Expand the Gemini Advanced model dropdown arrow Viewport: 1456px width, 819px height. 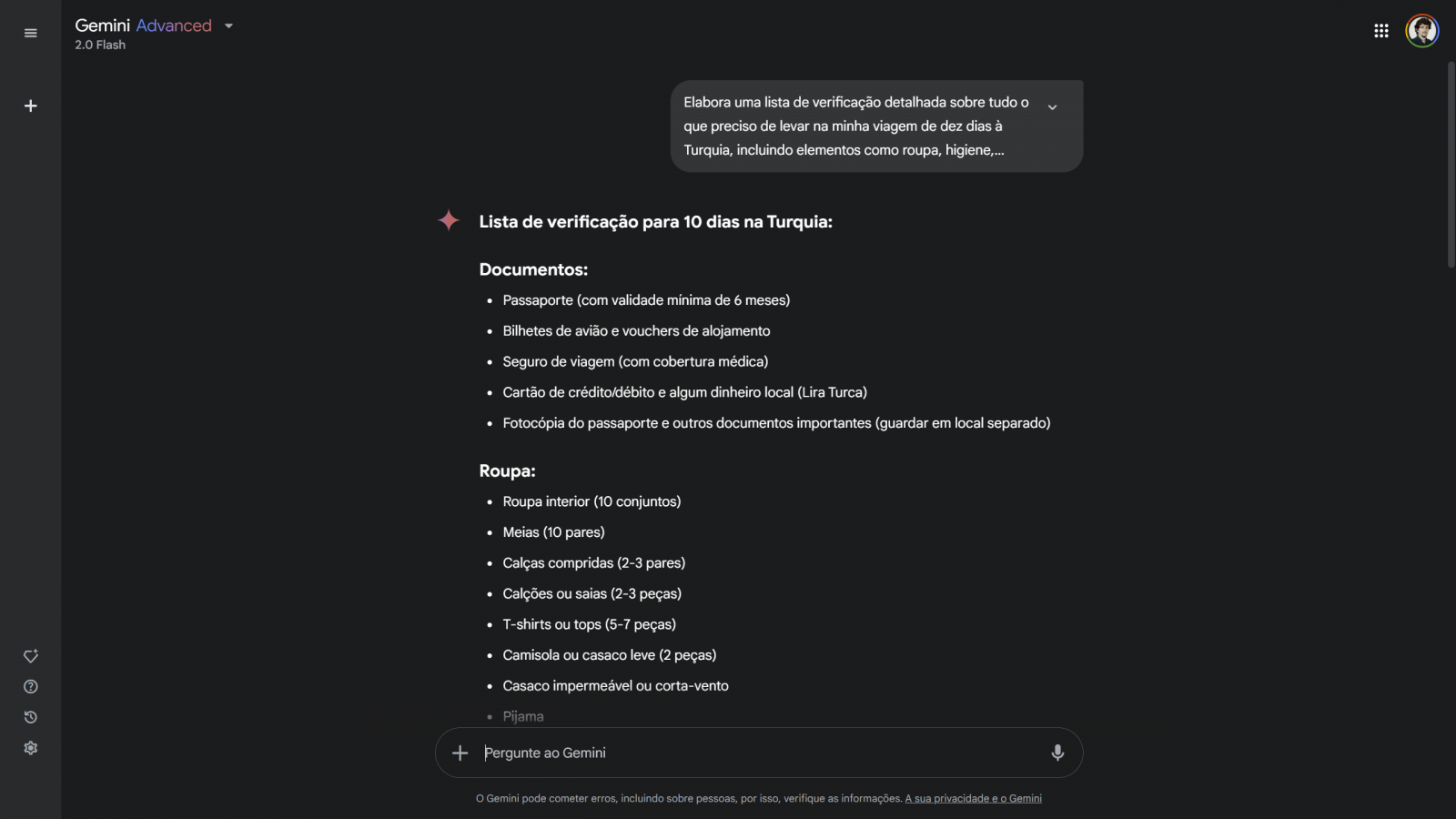coord(229,26)
